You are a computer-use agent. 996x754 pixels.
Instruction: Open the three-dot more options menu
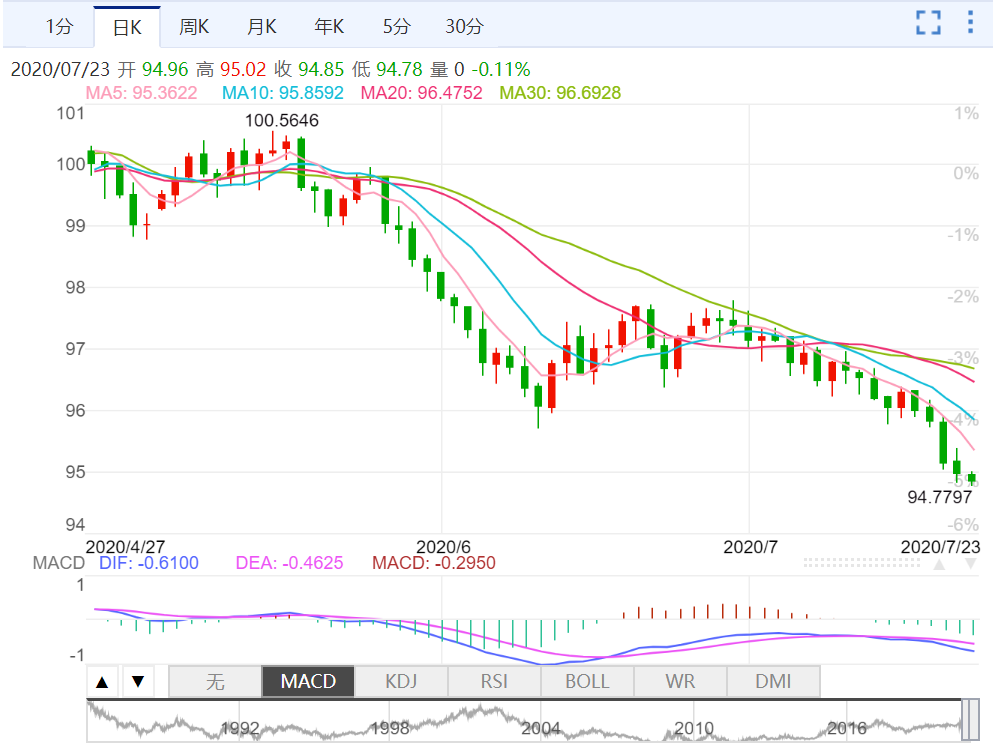(970, 22)
